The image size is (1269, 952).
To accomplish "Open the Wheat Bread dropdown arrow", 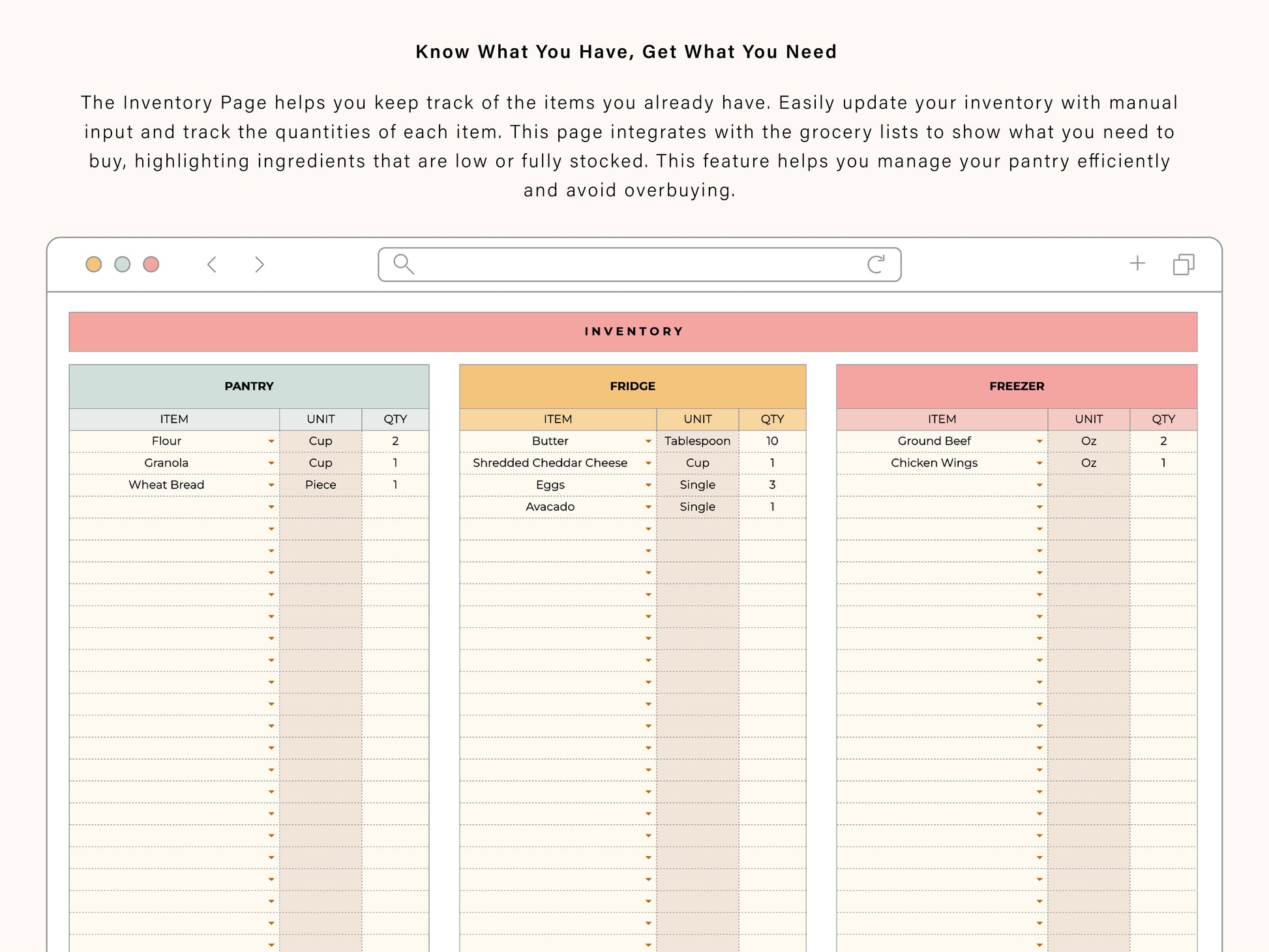I will [271, 485].
